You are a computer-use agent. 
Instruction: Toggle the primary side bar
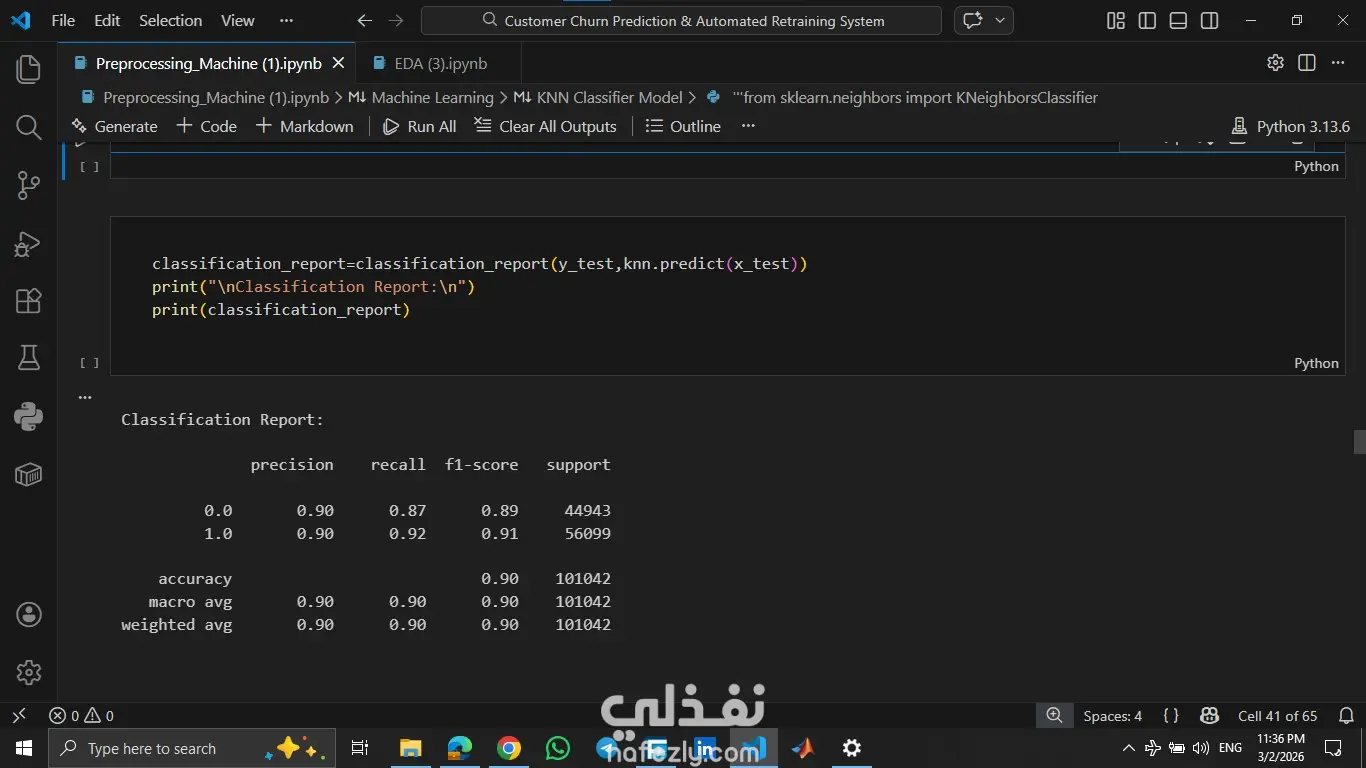click(x=1147, y=20)
